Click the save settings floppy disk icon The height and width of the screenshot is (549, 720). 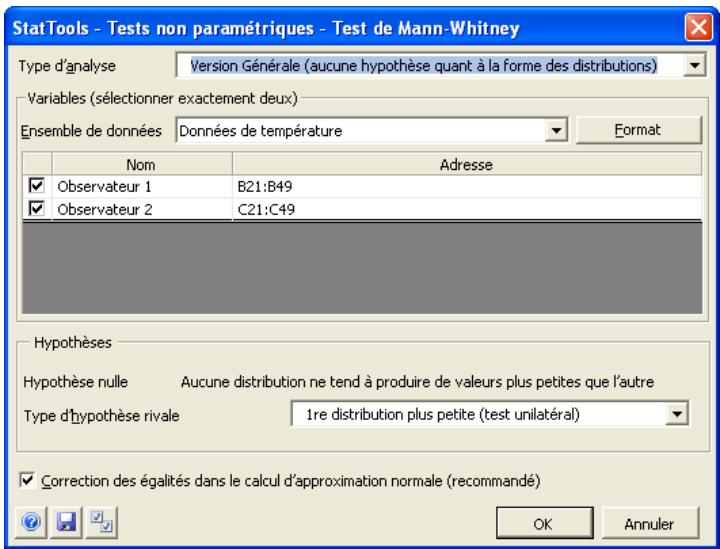click(x=66, y=522)
